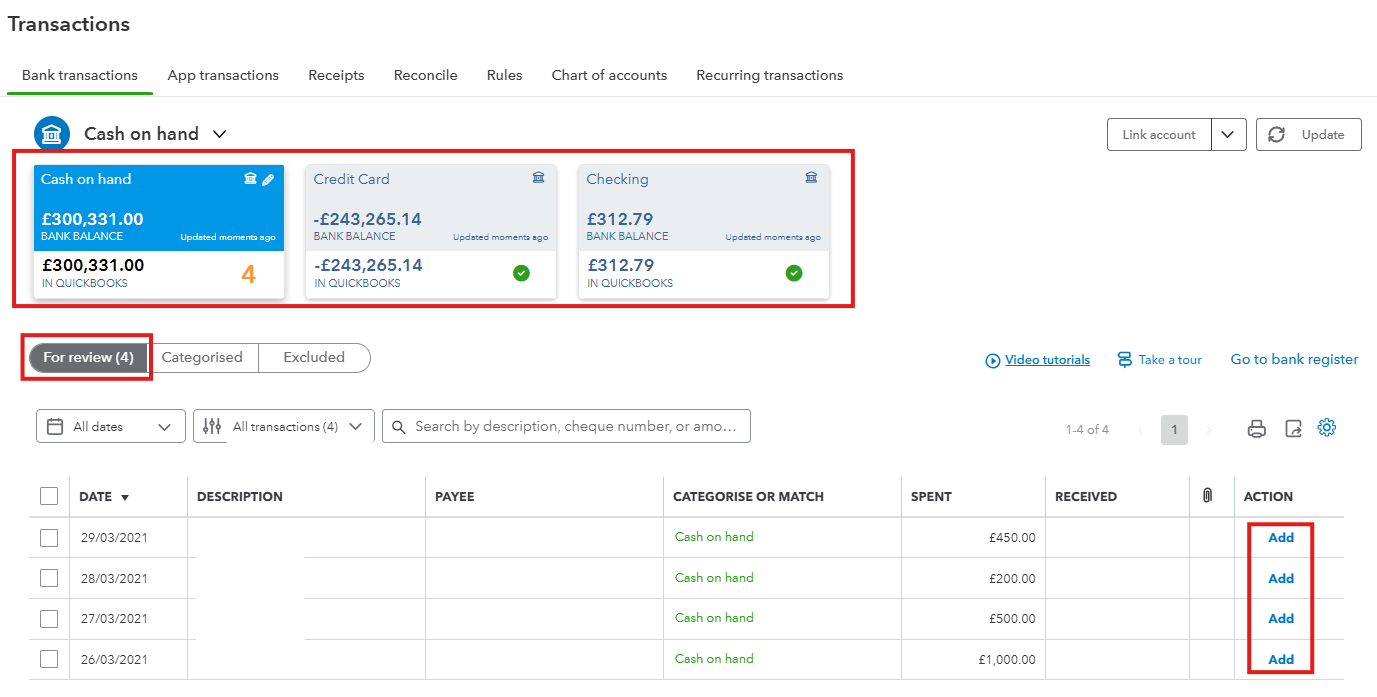Select the For review (4) tab
Screen dimensions: 1377x697
tap(88, 358)
